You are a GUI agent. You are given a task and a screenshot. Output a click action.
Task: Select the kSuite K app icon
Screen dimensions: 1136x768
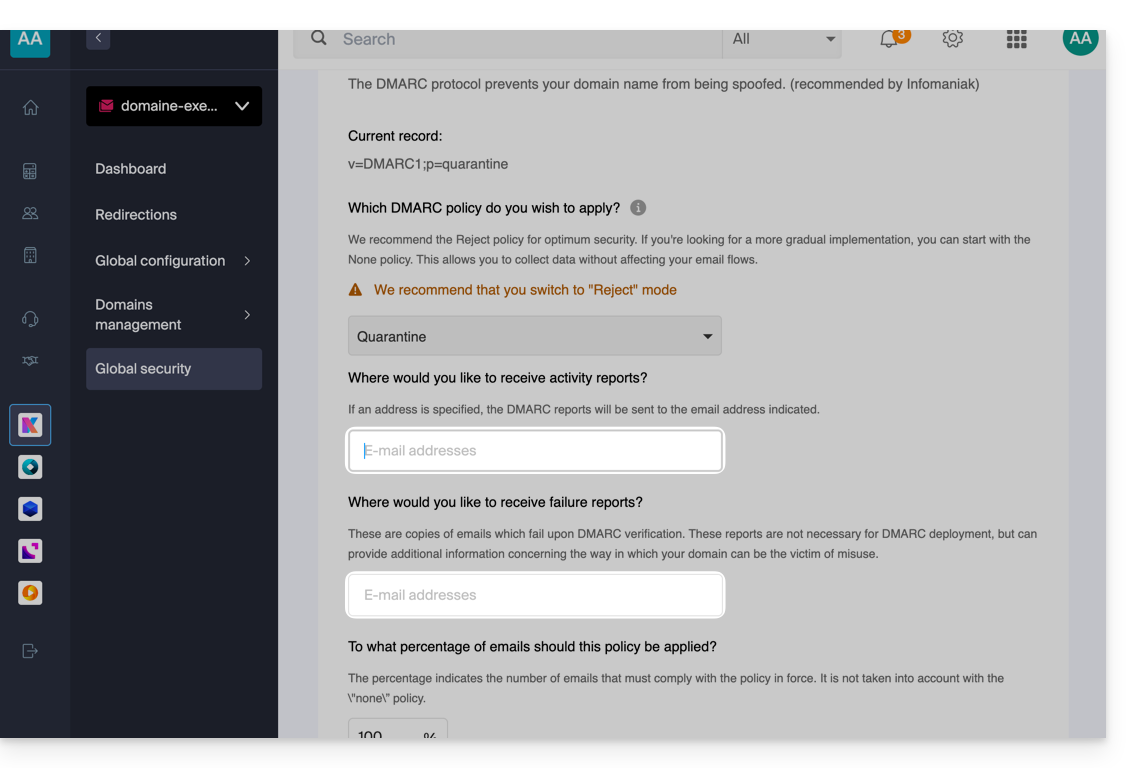click(x=30, y=425)
